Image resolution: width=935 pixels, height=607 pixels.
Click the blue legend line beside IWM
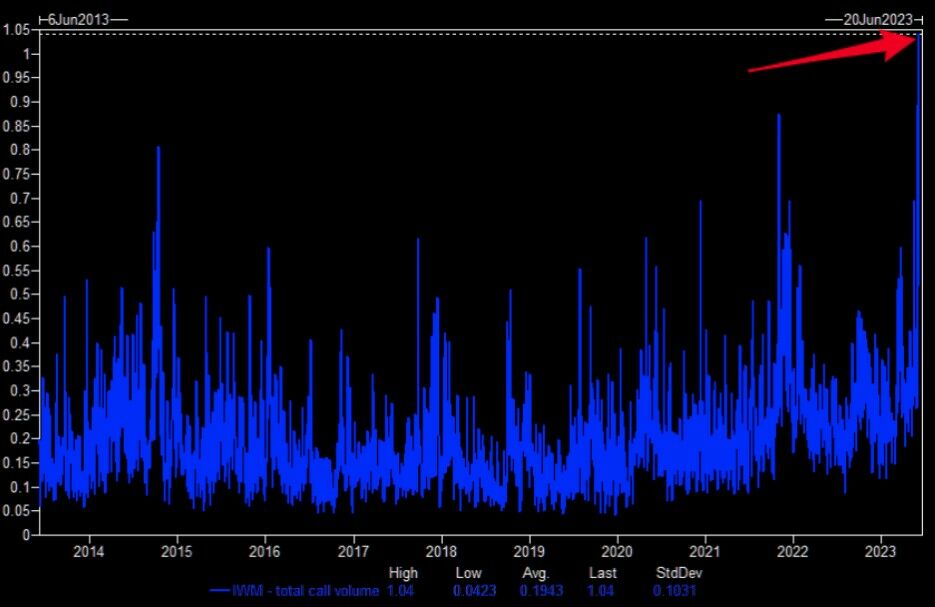coord(219,591)
